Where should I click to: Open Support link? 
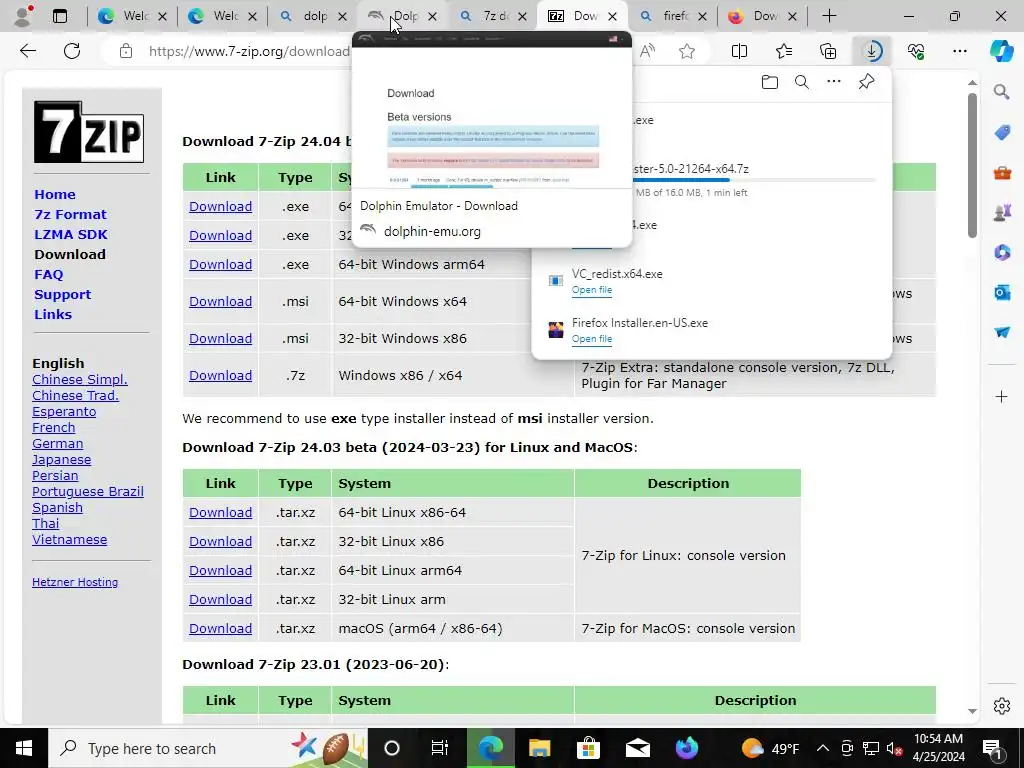[63, 295]
